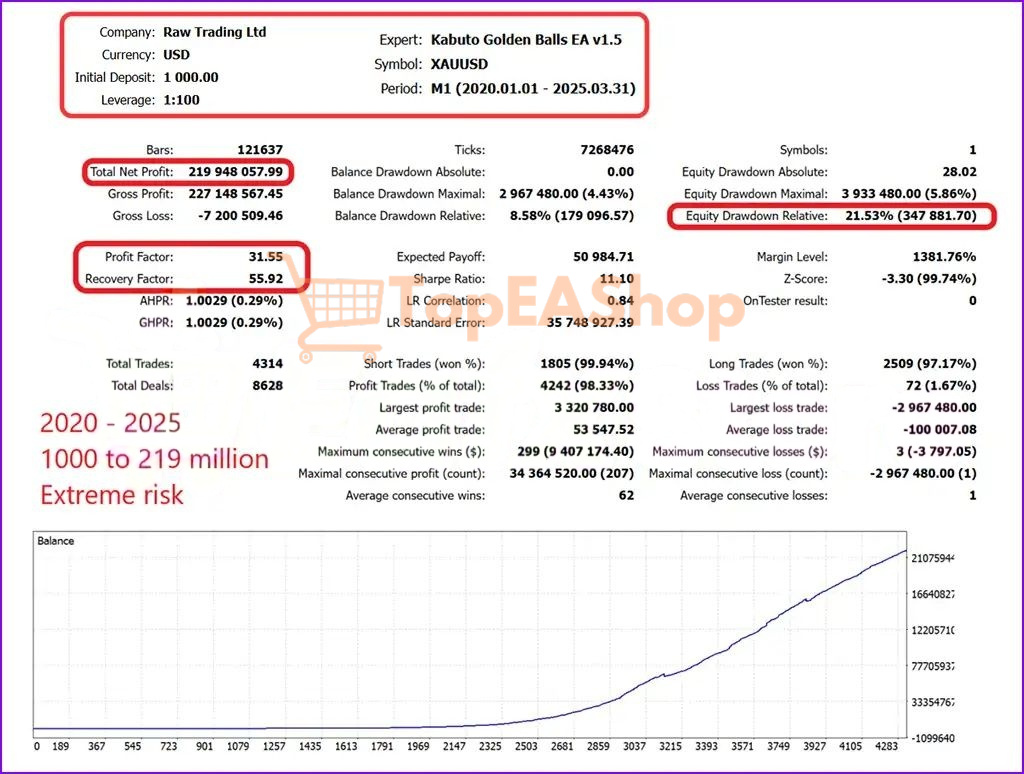This screenshot has height=774, width=1024.
Task: Click the red "Extreme risk" annotation
Action: (112, 494)
